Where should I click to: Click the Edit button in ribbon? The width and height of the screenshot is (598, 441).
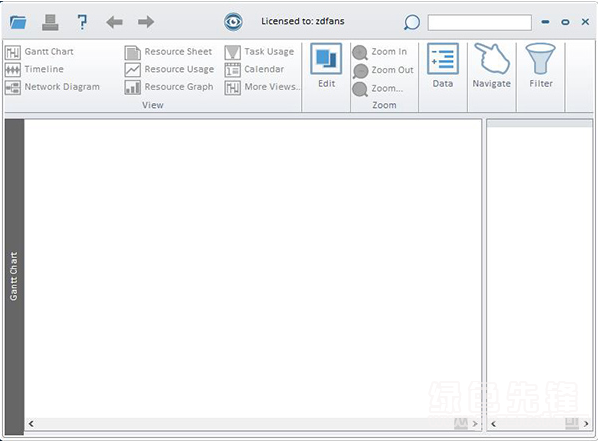click(326, 66)
